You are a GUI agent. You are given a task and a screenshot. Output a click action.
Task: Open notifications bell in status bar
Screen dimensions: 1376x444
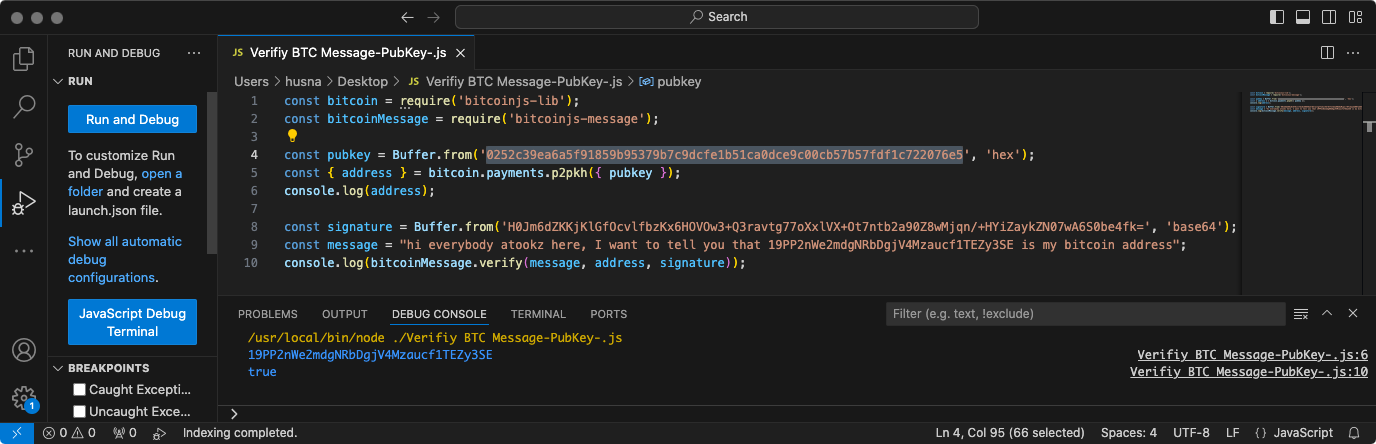coord(1355,433)
